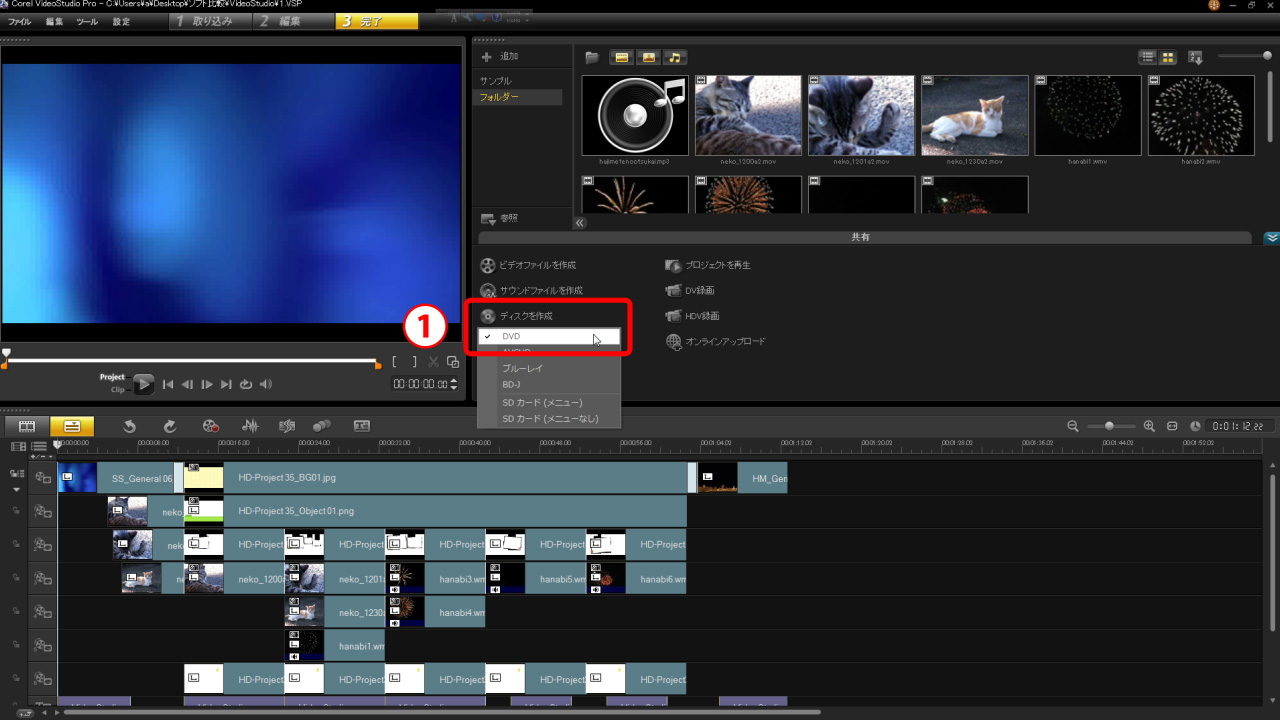This screenshot has height=720, width=1280.
Task: Open the Record/Capture option film reel icon
Action: point(210,426)
